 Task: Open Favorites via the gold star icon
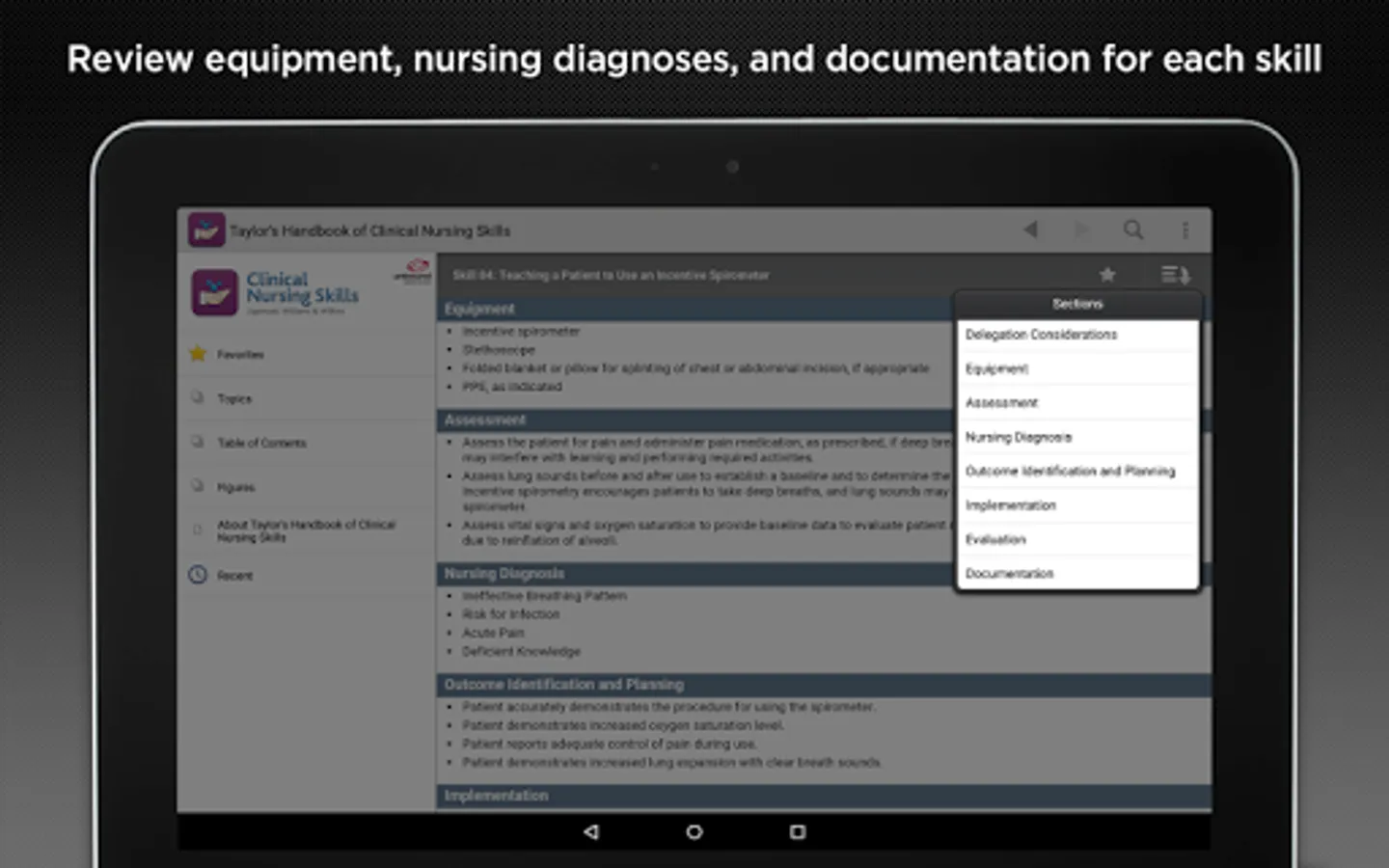tap(198, 354)
